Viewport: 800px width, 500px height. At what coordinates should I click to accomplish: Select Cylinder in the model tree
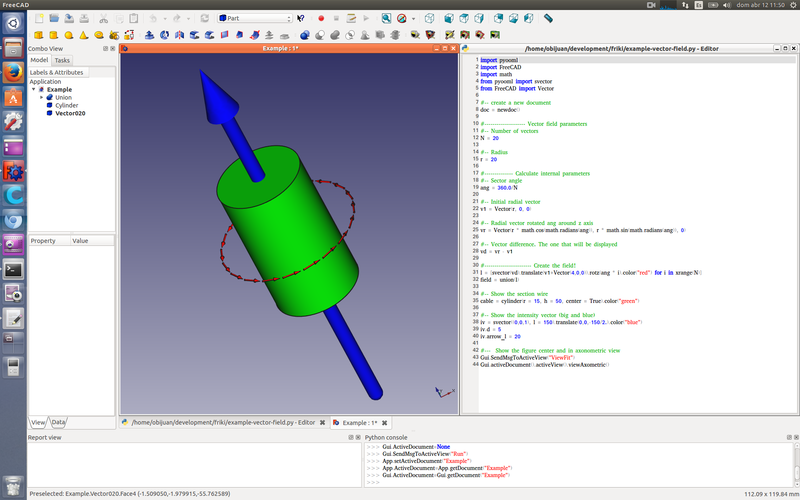click(x=66, y=105)
